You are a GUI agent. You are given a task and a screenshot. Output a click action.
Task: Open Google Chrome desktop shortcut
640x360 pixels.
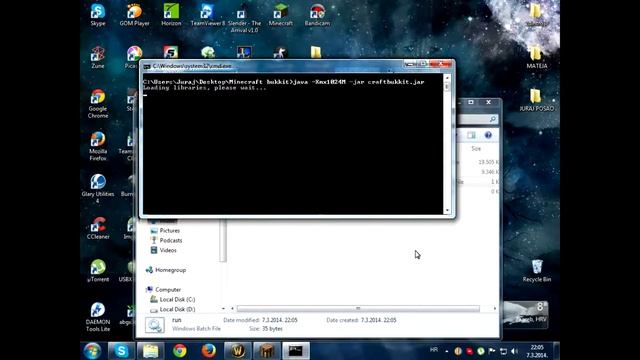pos(98,104)
